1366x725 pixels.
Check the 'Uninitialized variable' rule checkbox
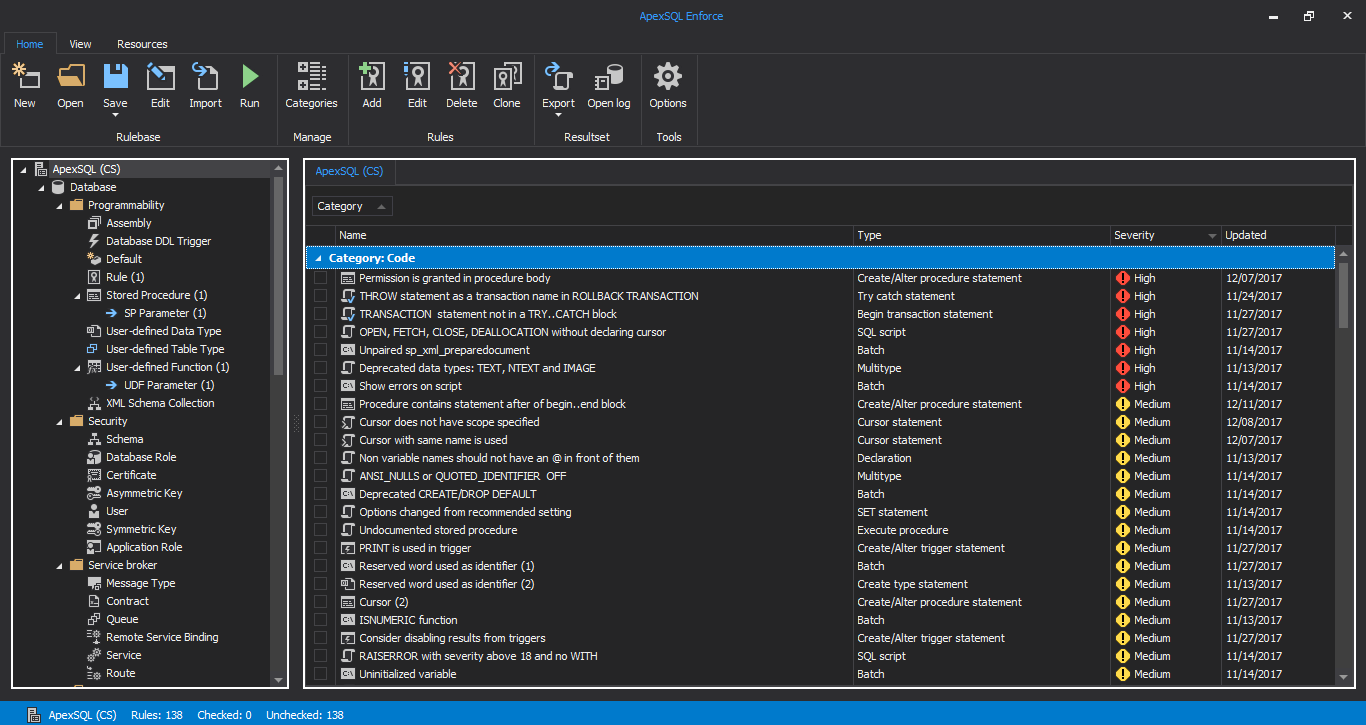click(320, 674)
